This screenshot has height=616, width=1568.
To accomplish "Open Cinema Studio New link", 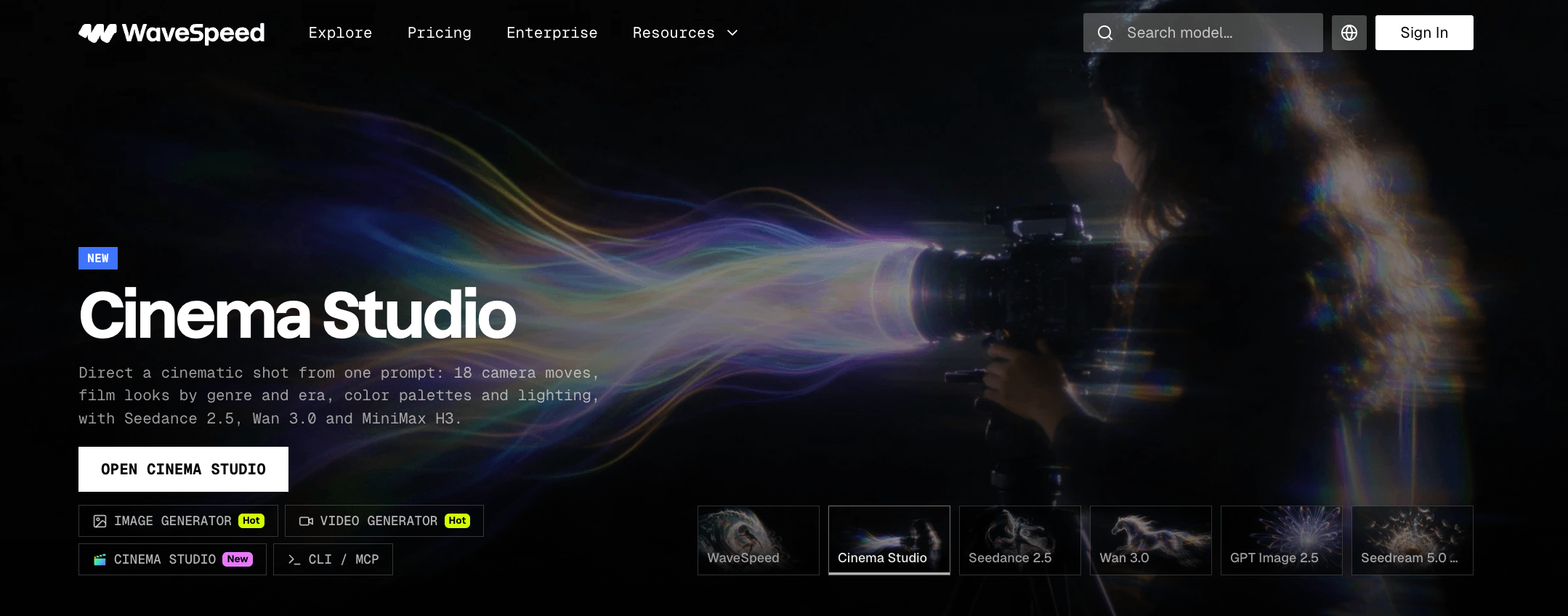I will (172, 559).
